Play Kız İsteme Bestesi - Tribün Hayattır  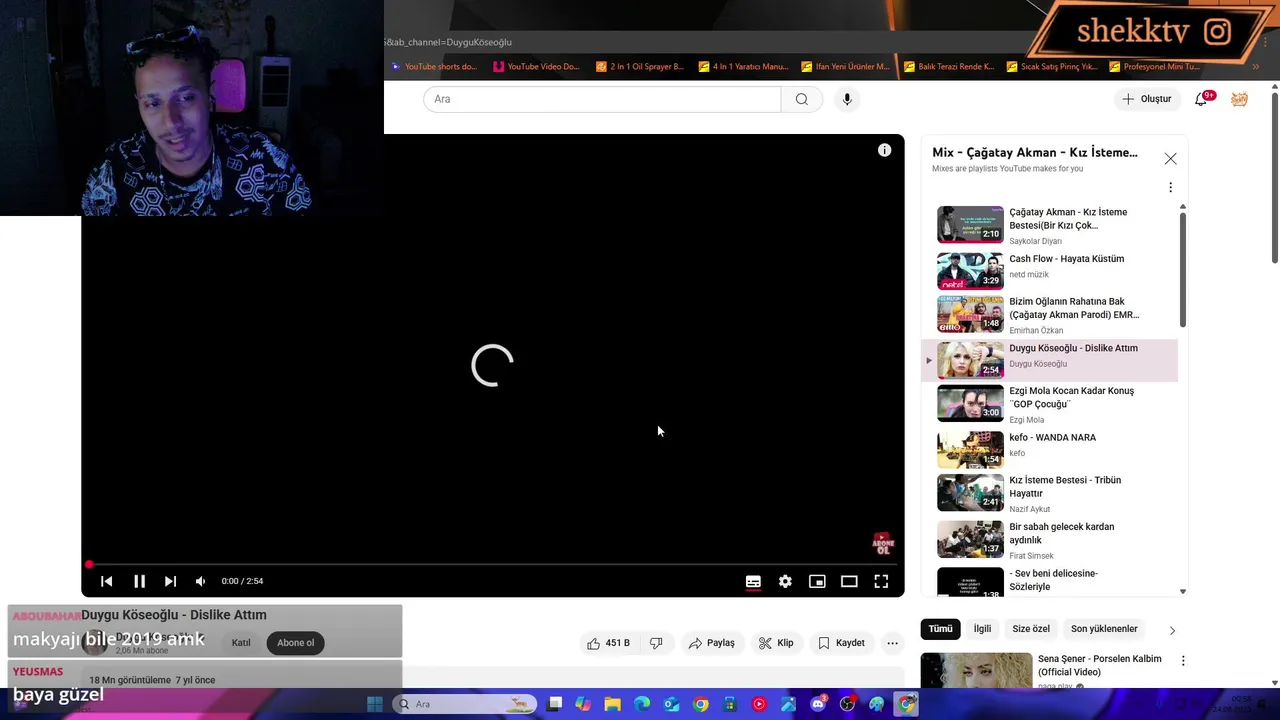tap(1049, 493)
